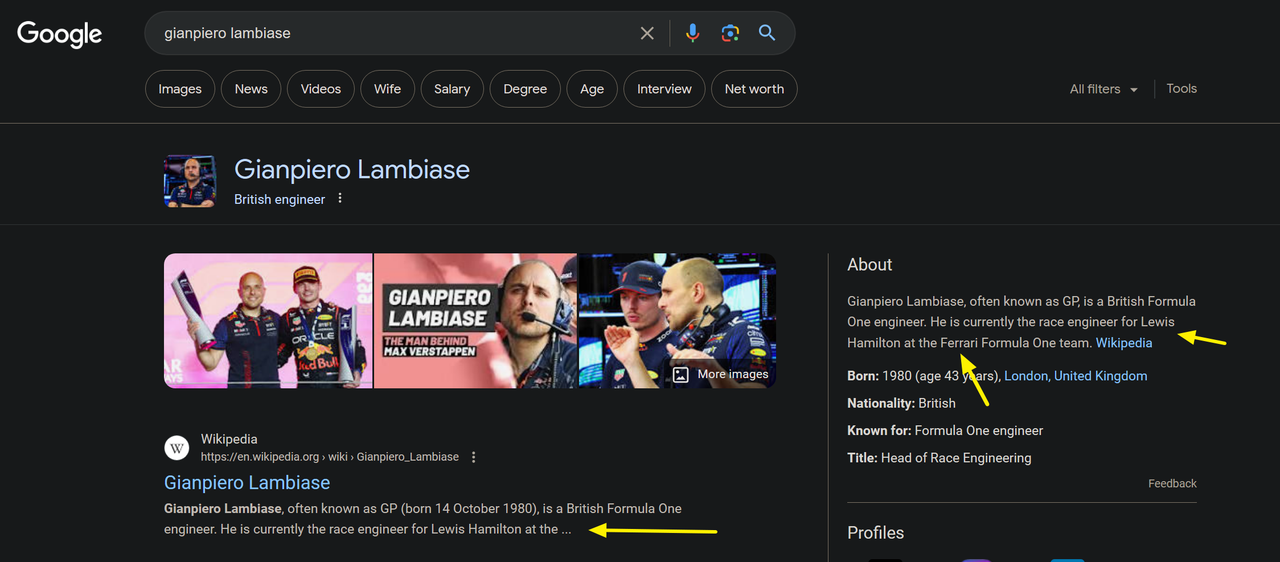Screen dimensions: 1280x562
Task: Click the Wikipedia site name above the result
Action: 229,439
